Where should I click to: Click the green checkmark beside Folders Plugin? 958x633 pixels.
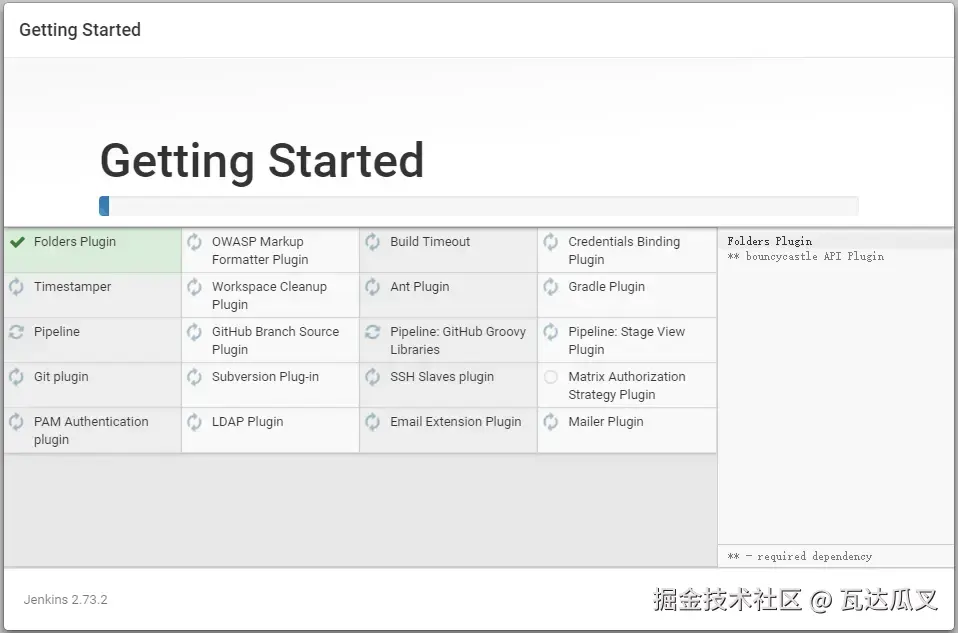tap(16, 241)
